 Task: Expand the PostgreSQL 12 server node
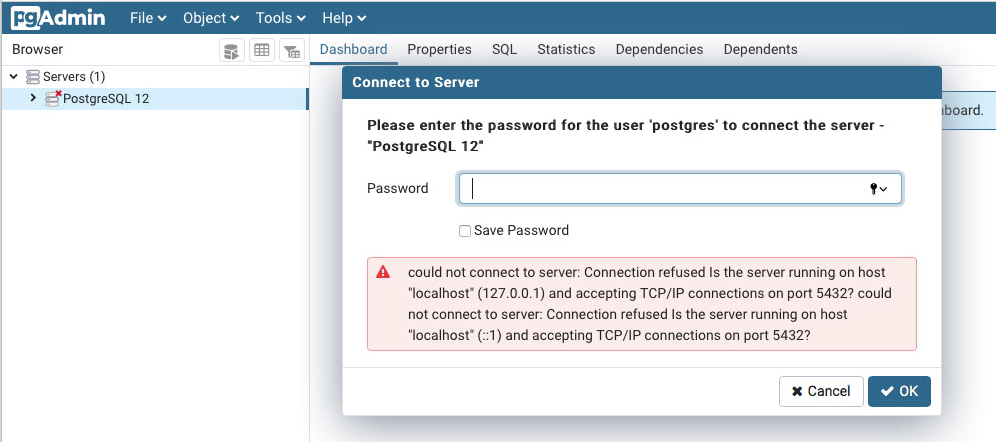[33, 98]
